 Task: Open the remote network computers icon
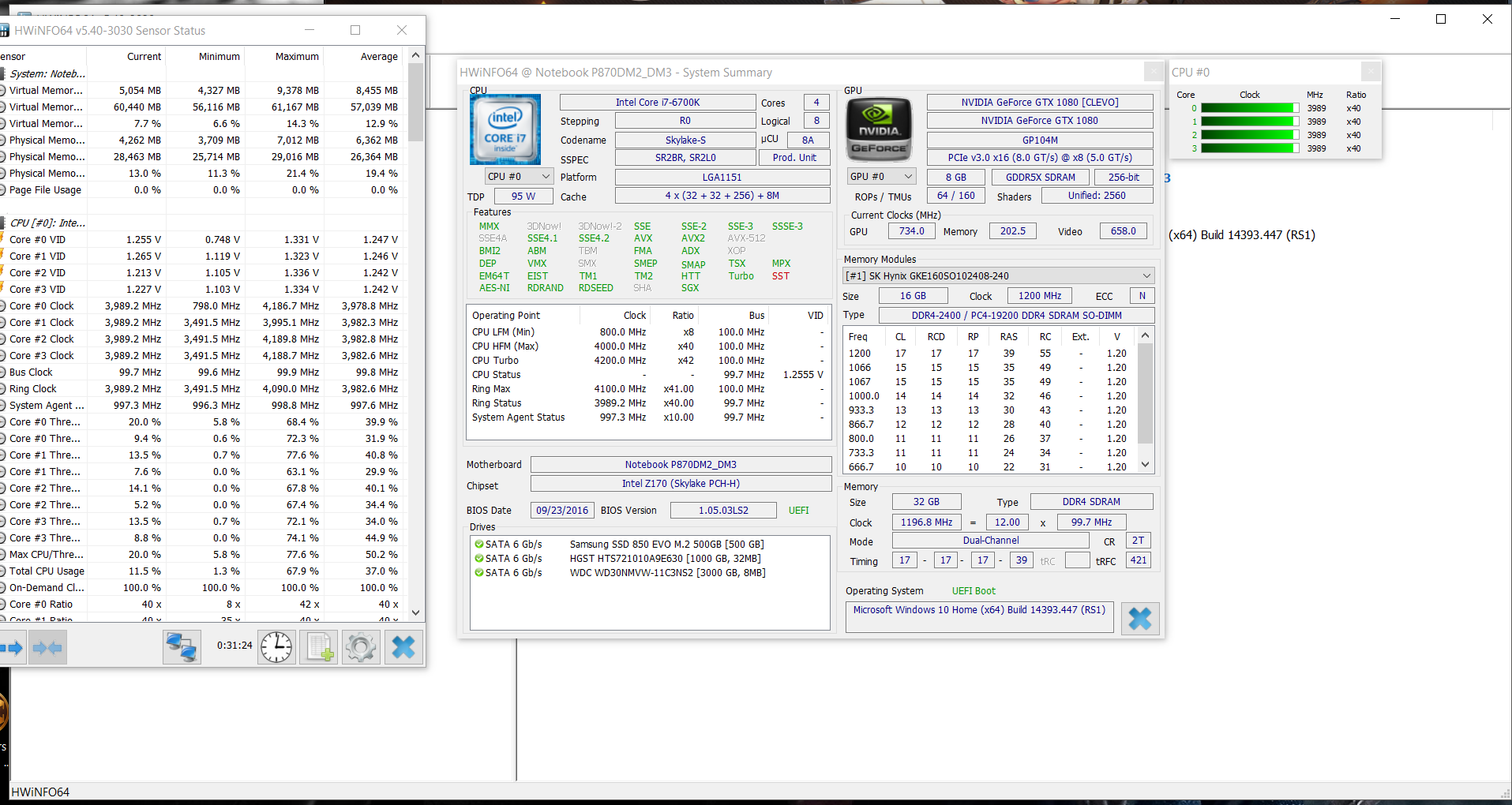click(x=182, y=648)
